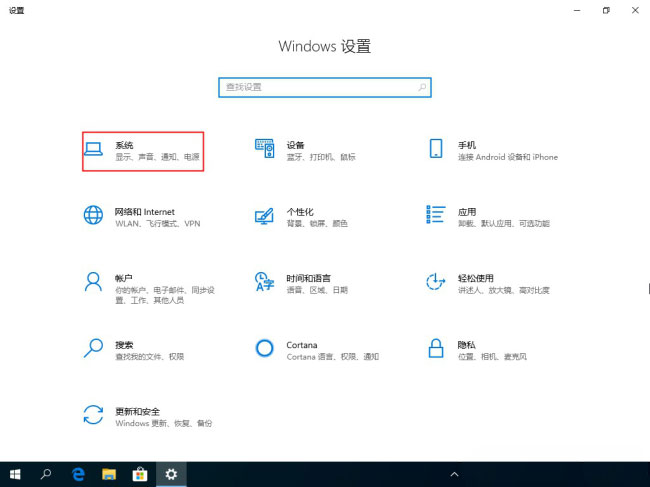Open the 手机 settings title
650x487 pixels.
tap(466, 145)
